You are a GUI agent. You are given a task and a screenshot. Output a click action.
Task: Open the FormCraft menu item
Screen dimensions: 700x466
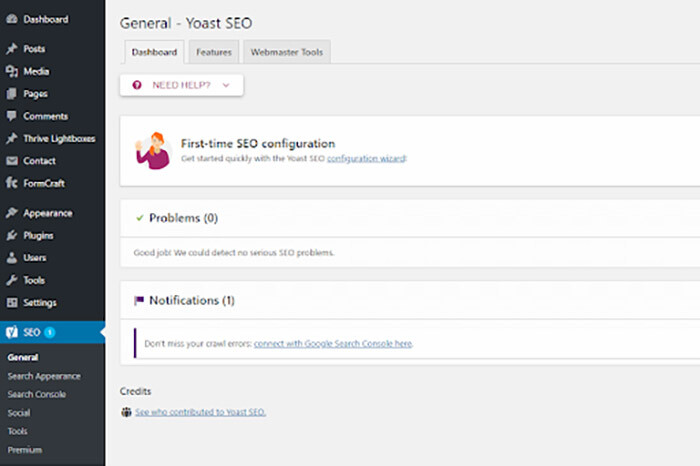44,183
